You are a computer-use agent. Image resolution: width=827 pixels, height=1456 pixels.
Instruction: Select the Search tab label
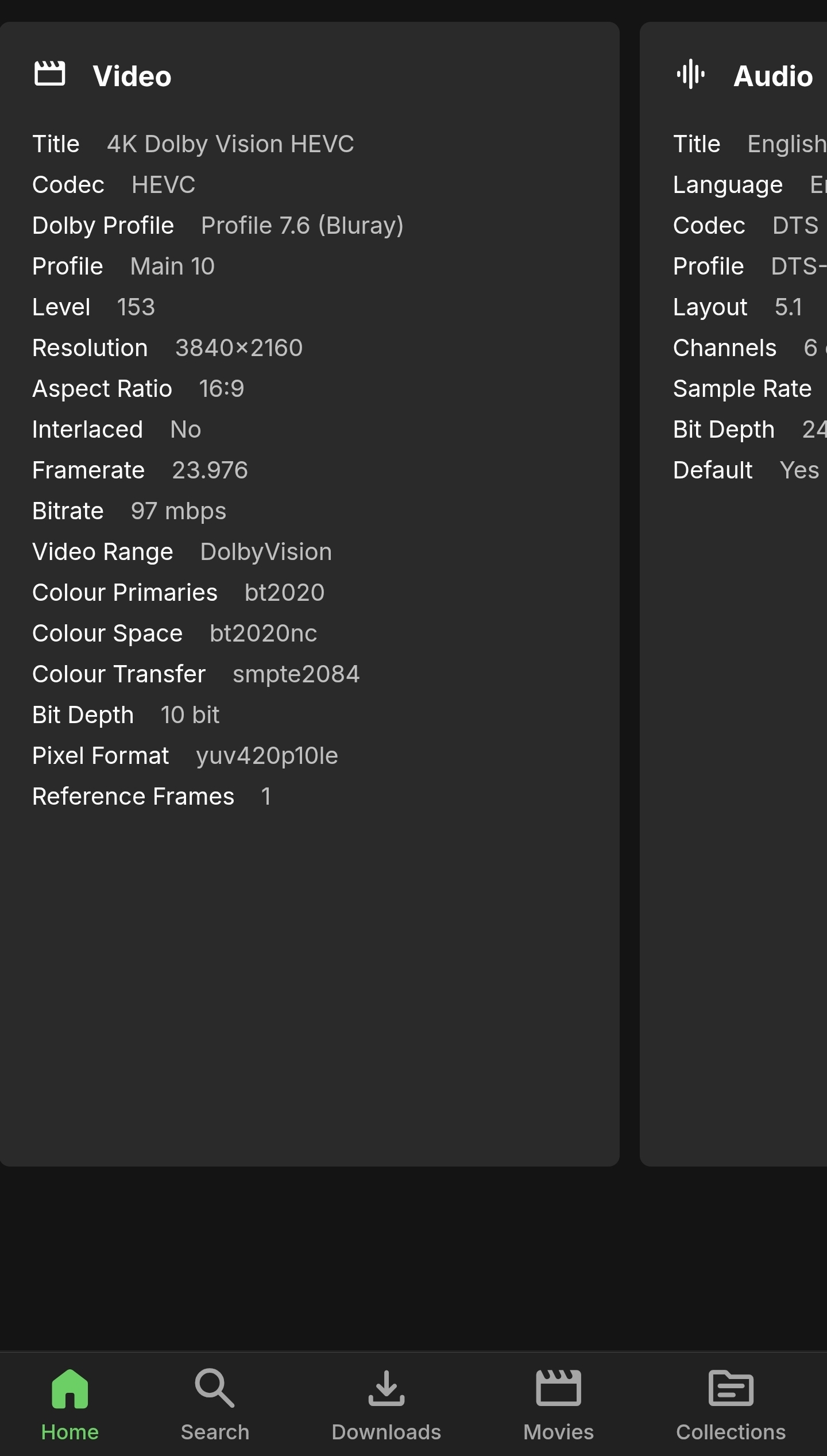[215, 1432]
